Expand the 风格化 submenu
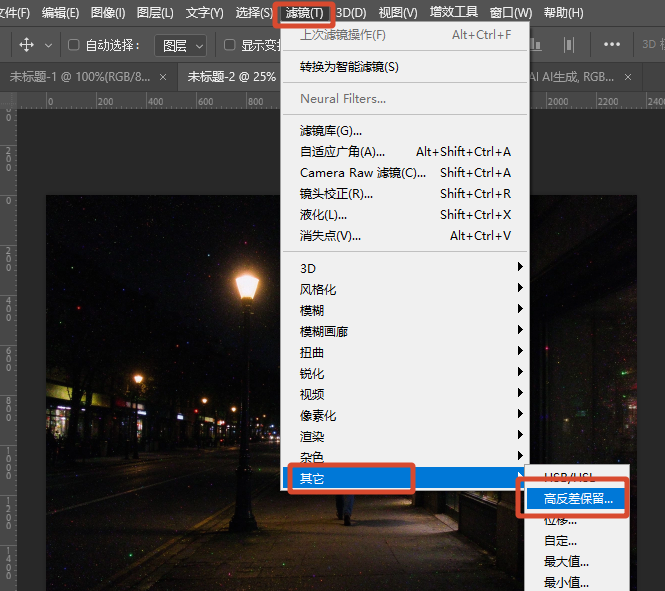665x591 pixels. [x=405, y=289]
